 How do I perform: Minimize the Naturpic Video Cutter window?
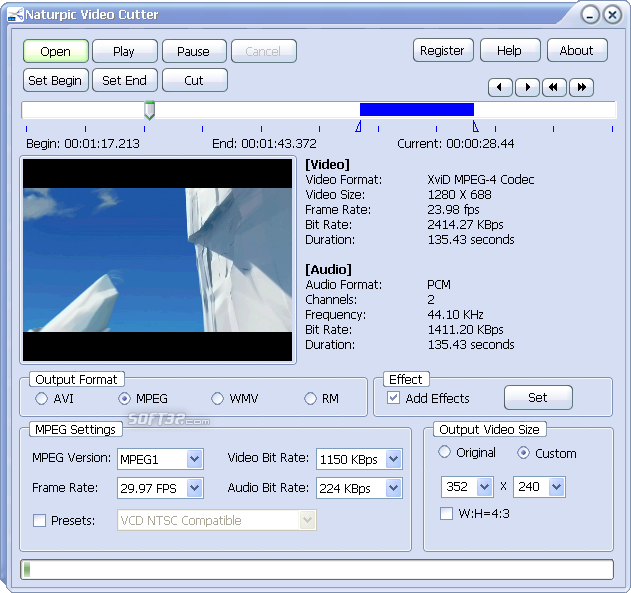click(590, 15)
